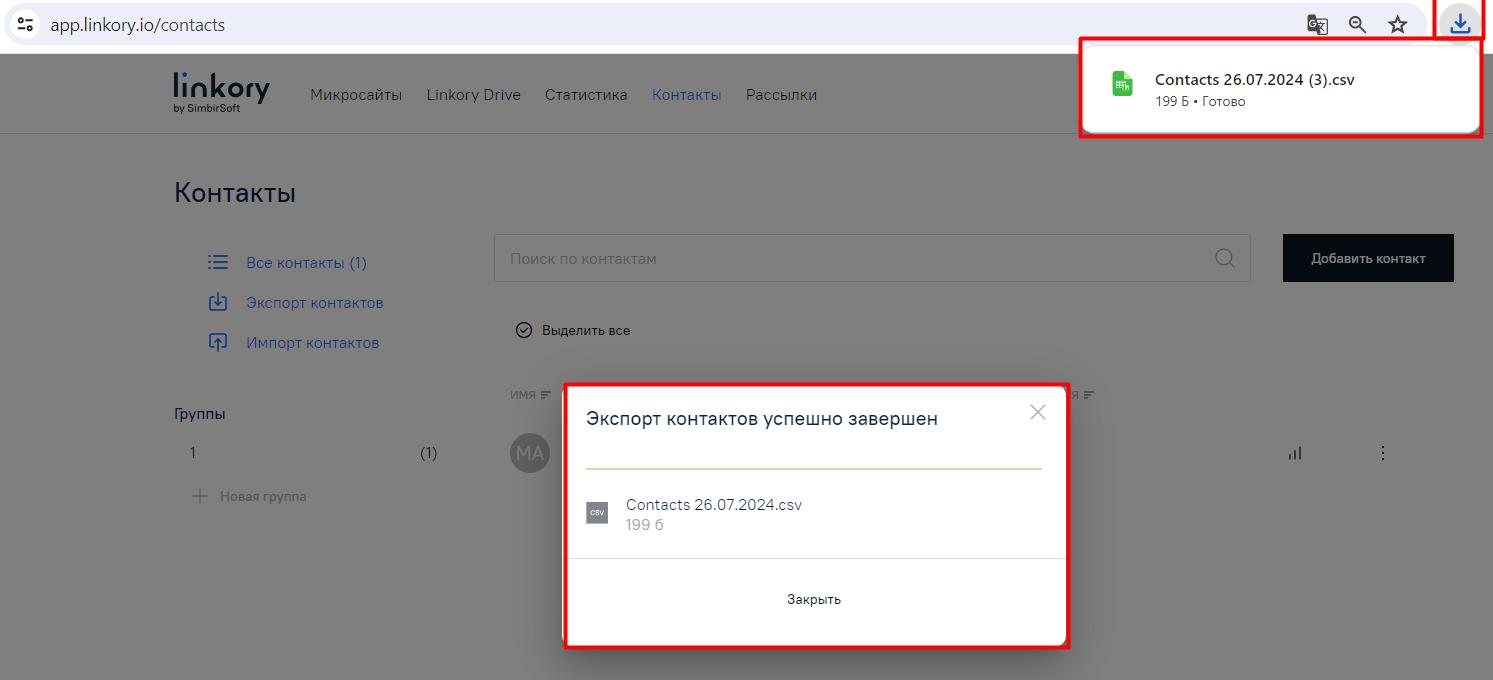Switch to the Микросайты section
Screen dimensions: 1493x680
point(356,94)
